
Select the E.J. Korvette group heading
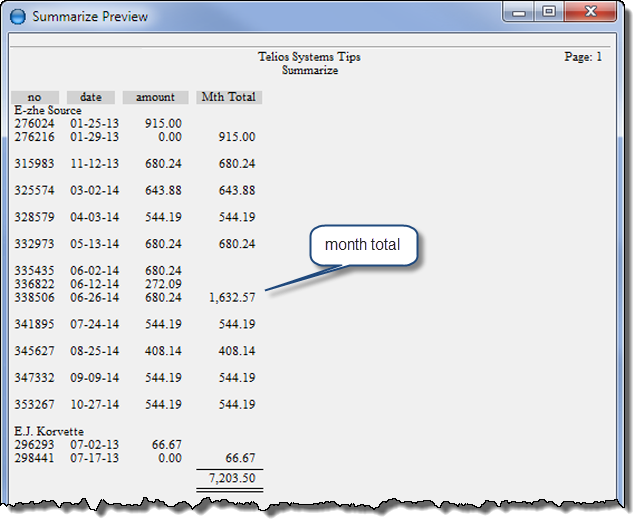47,432
